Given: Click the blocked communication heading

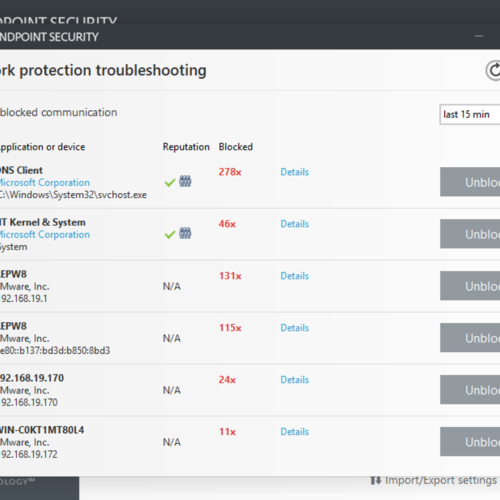Looking at the screenshot, I should tap(59, 113).
